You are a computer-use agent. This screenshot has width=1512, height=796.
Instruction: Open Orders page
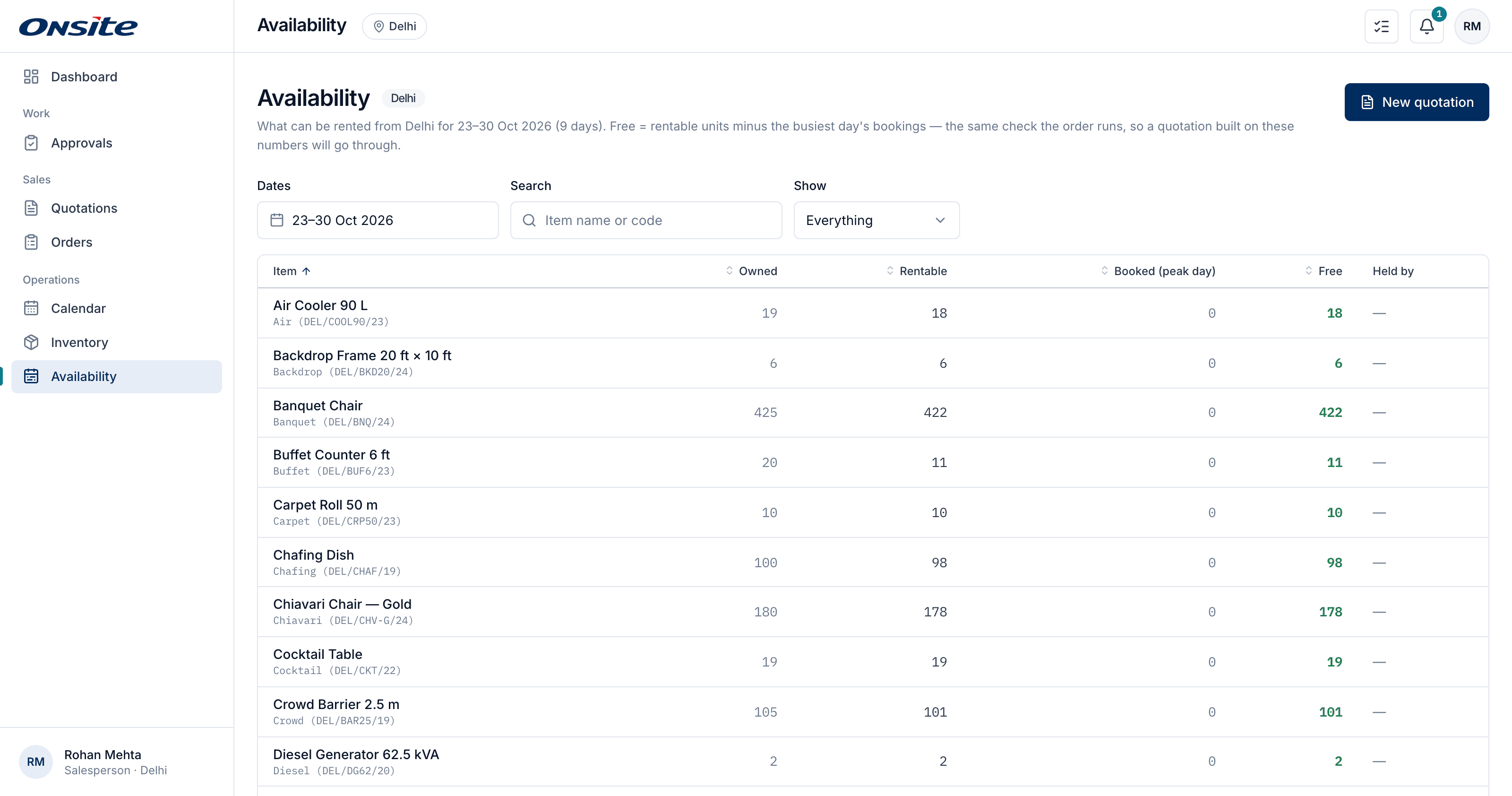117,242
